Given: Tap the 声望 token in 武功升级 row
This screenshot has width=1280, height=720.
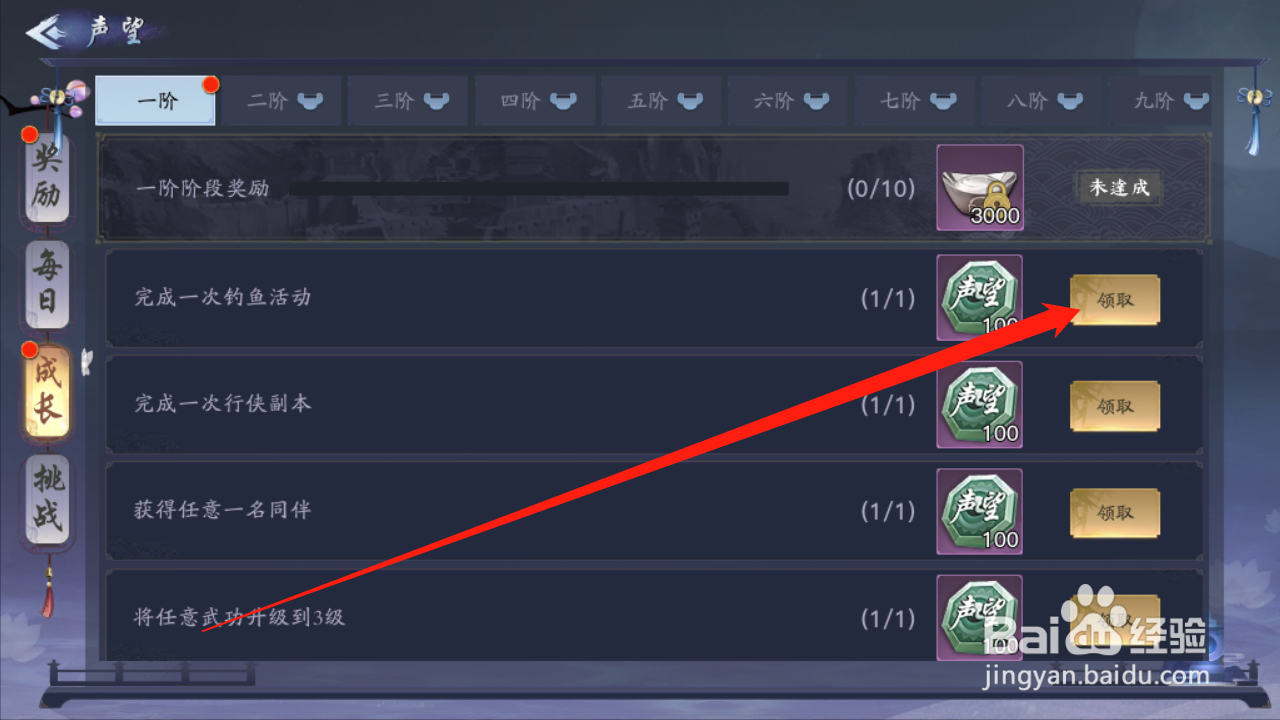Looking at the screenshot, I should pyautogui.click(x=980, y=617).
